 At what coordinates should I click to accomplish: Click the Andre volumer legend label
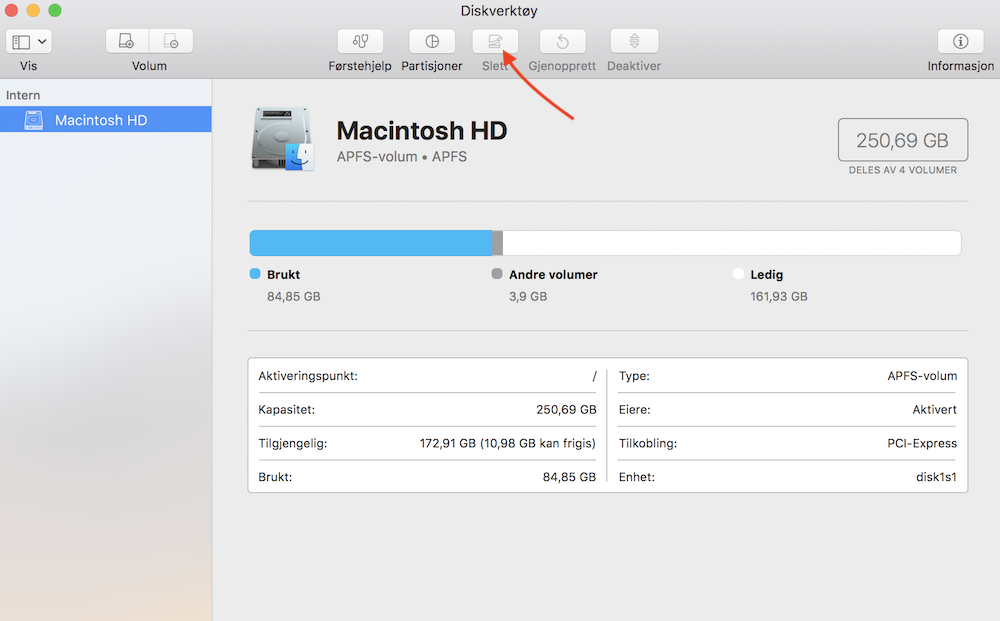tap(553, 275)
